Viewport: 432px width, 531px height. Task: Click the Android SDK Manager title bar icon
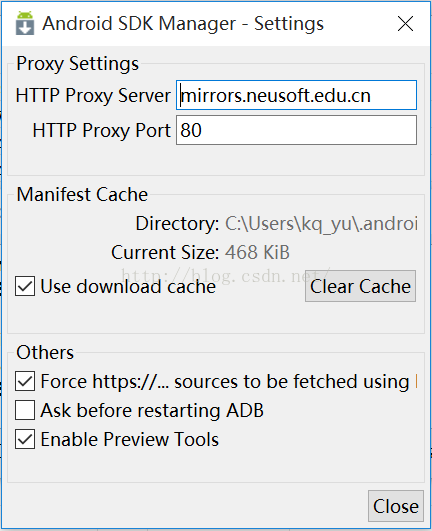click(x=25, y=23)
